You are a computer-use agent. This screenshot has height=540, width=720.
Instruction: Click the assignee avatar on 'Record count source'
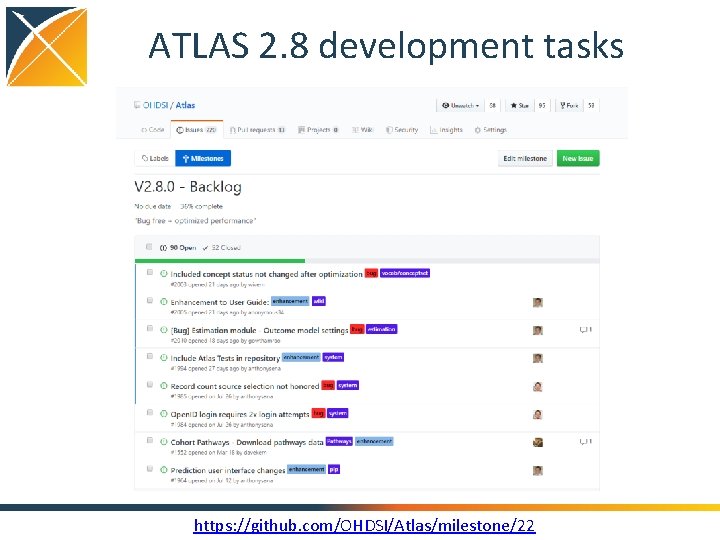(x=538, y=387)
